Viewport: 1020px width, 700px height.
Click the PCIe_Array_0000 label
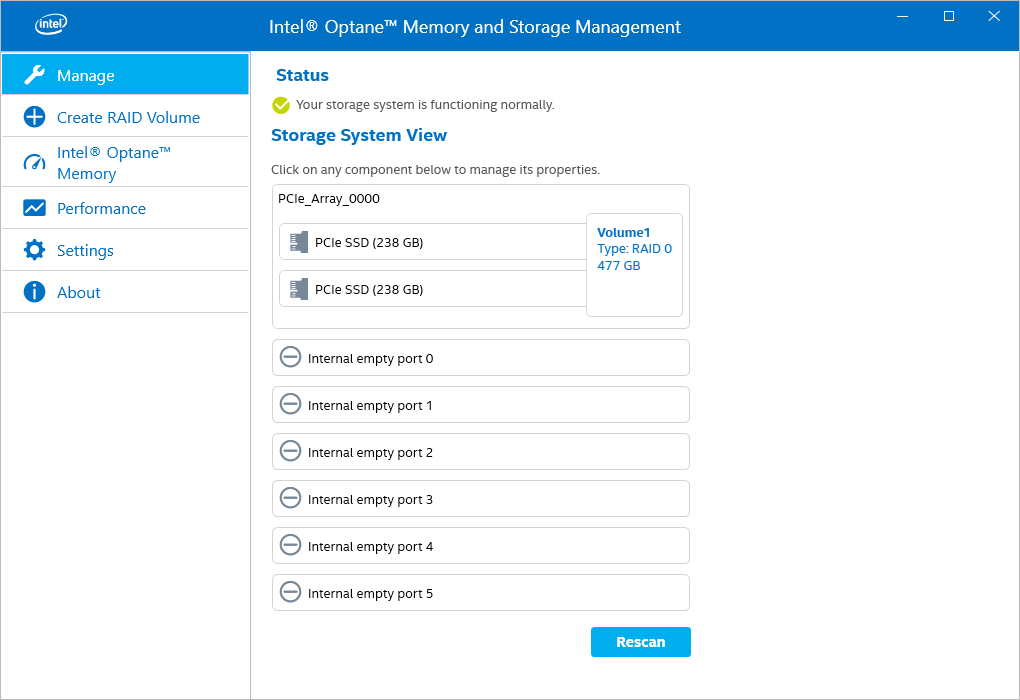pyautogui.click(x=329, y=199)
